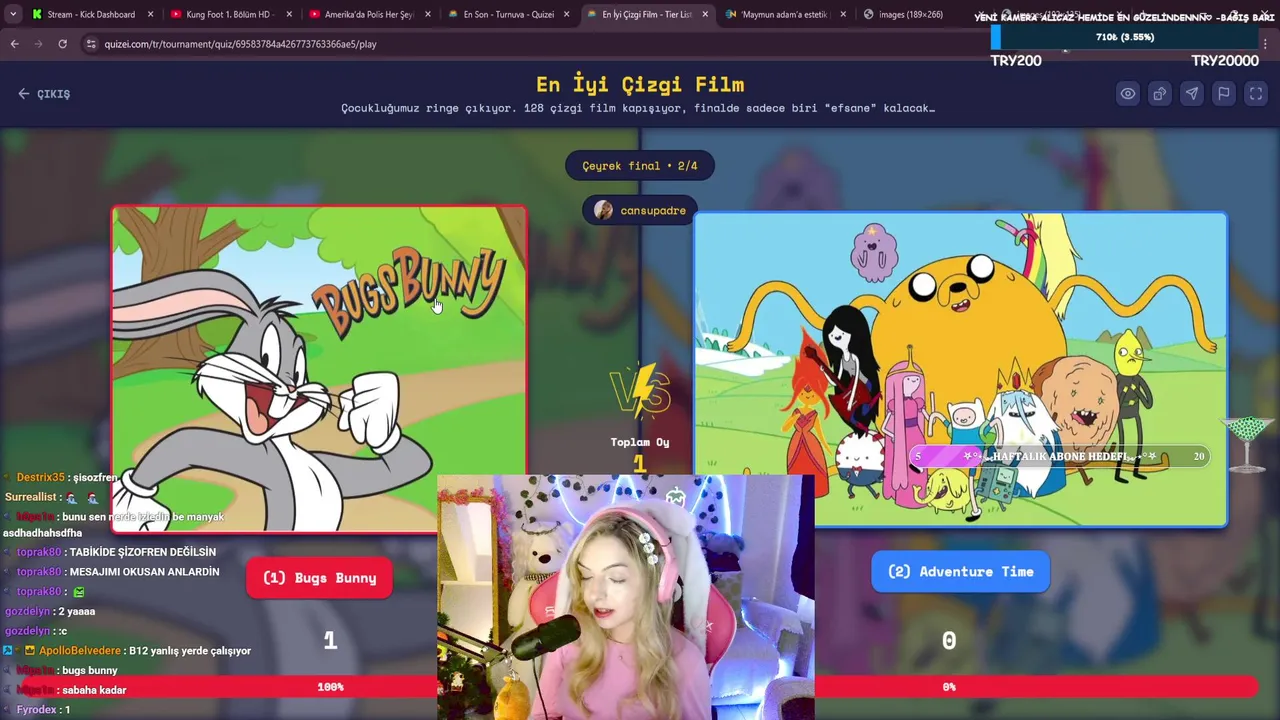Toggle fullscreen mode icon

point(1256,93)
